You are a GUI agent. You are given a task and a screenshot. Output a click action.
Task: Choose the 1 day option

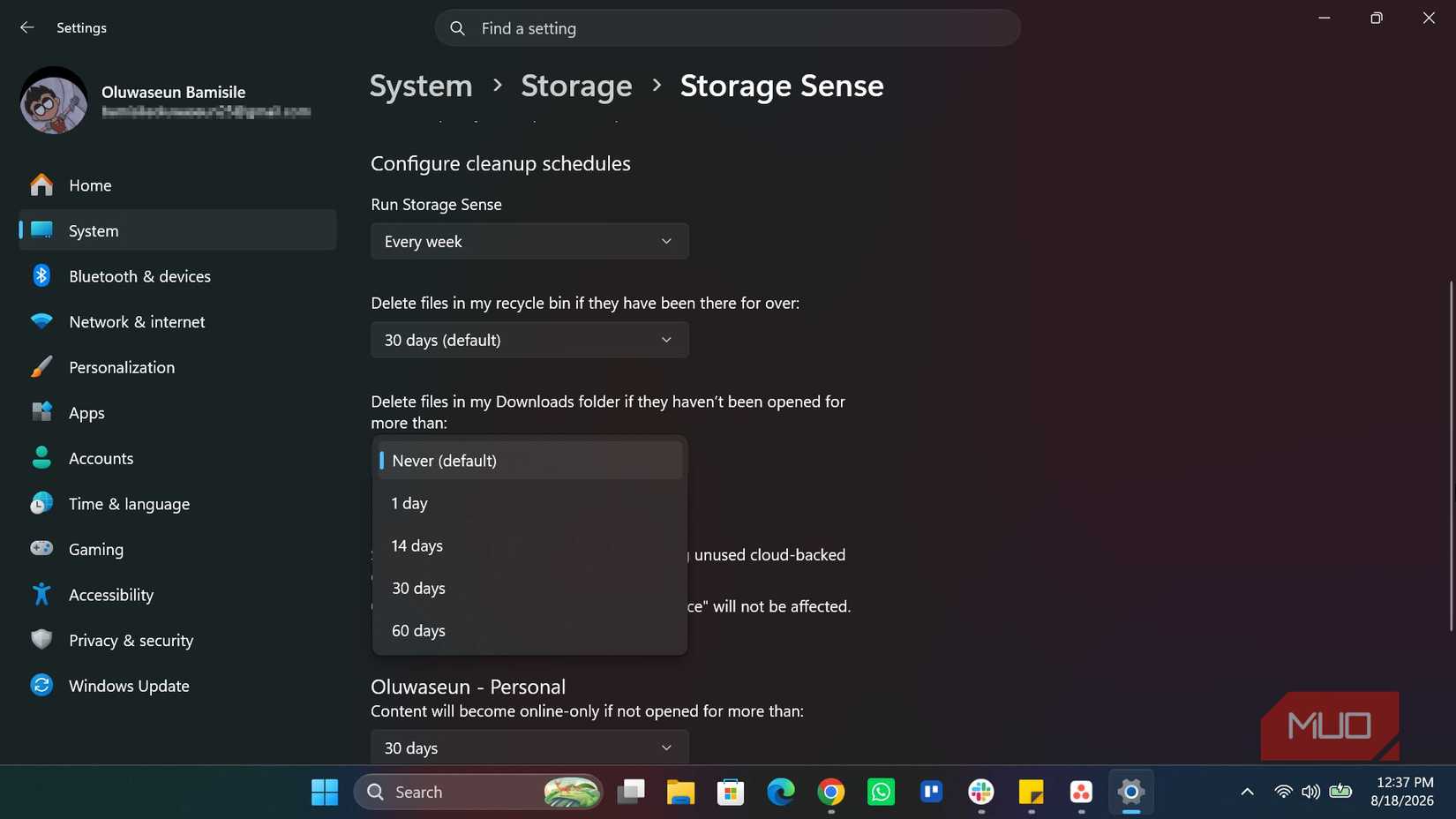pyautogui.click(x=529, y=503)
